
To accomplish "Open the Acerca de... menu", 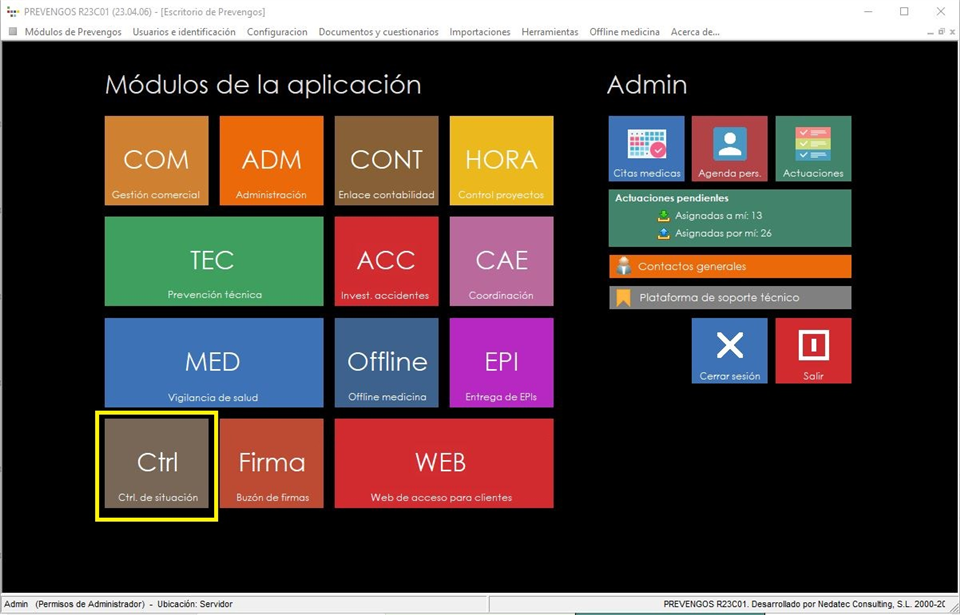I will point(695,32).
